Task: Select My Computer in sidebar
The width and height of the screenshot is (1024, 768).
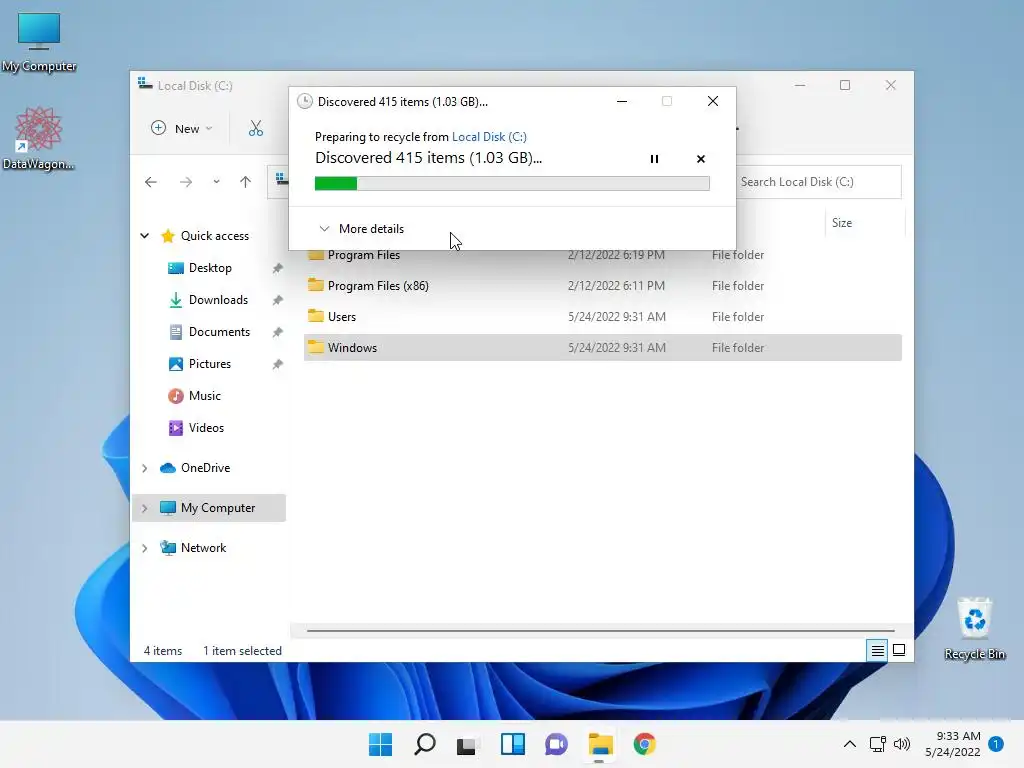Action: [217, 507]
